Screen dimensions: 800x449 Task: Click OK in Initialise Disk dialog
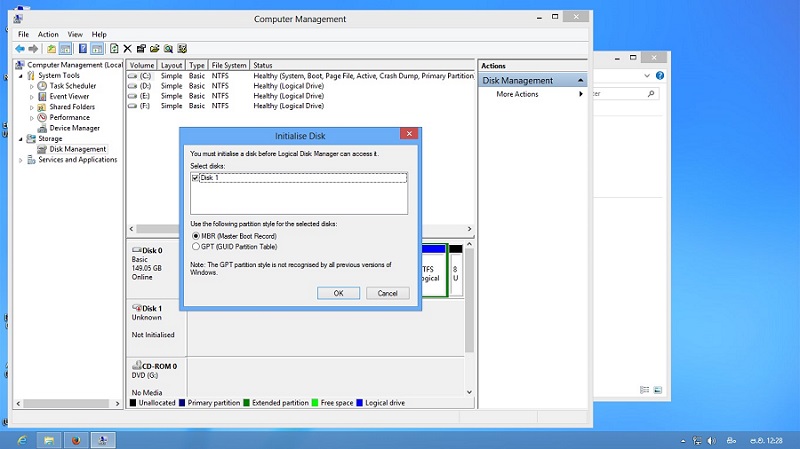pos(338,293)
